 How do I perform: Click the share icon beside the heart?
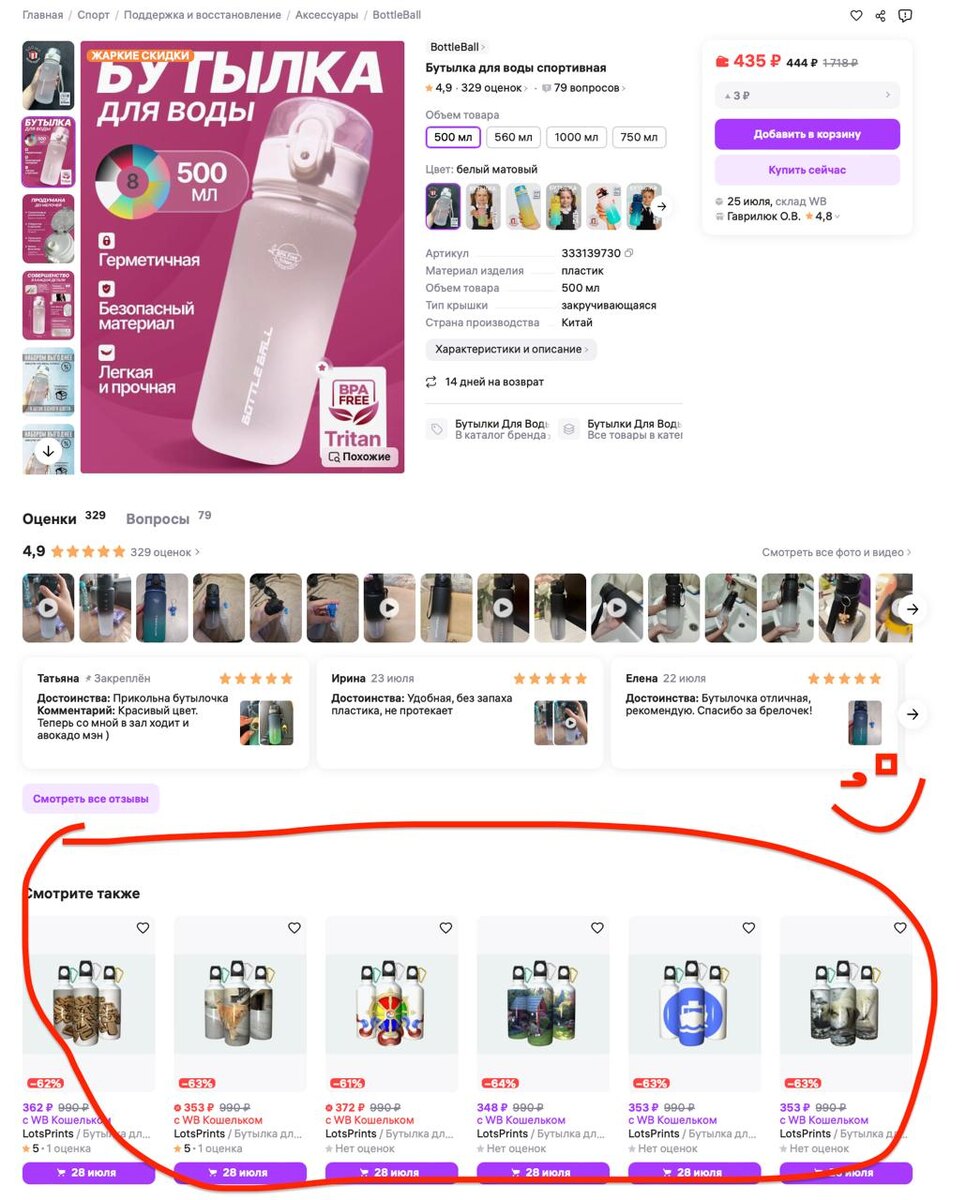pyautogui.click(x=881, y=16)
